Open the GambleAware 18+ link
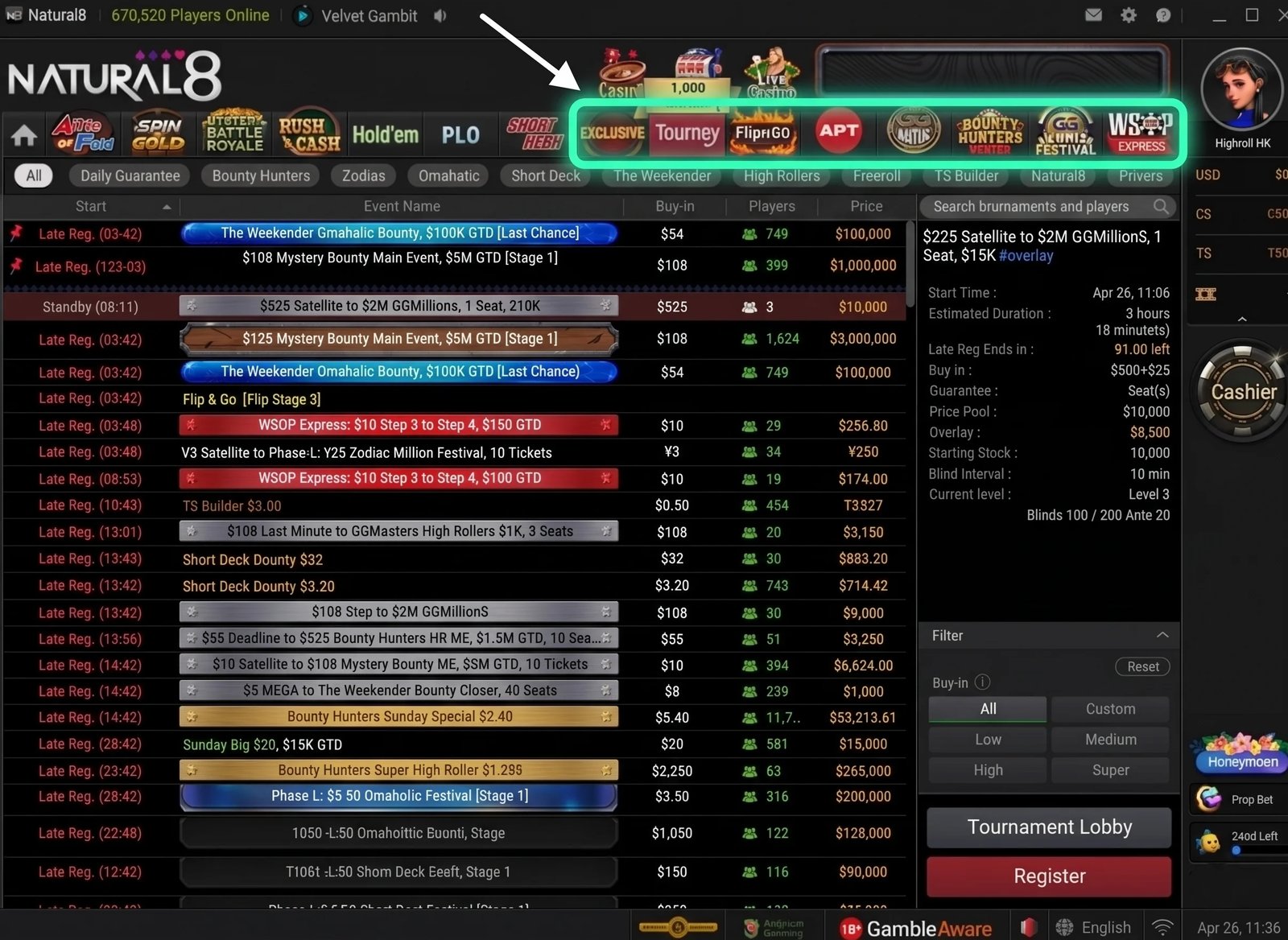 coord(914,929)
